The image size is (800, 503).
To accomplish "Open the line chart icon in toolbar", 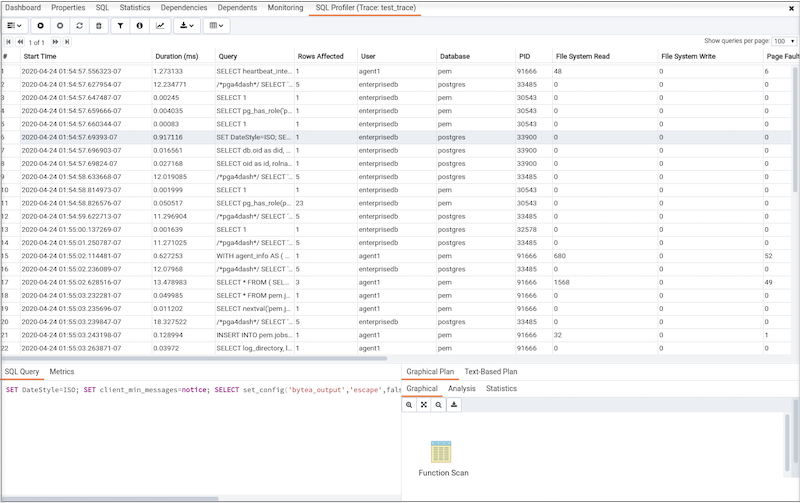I will pos(160,26).
